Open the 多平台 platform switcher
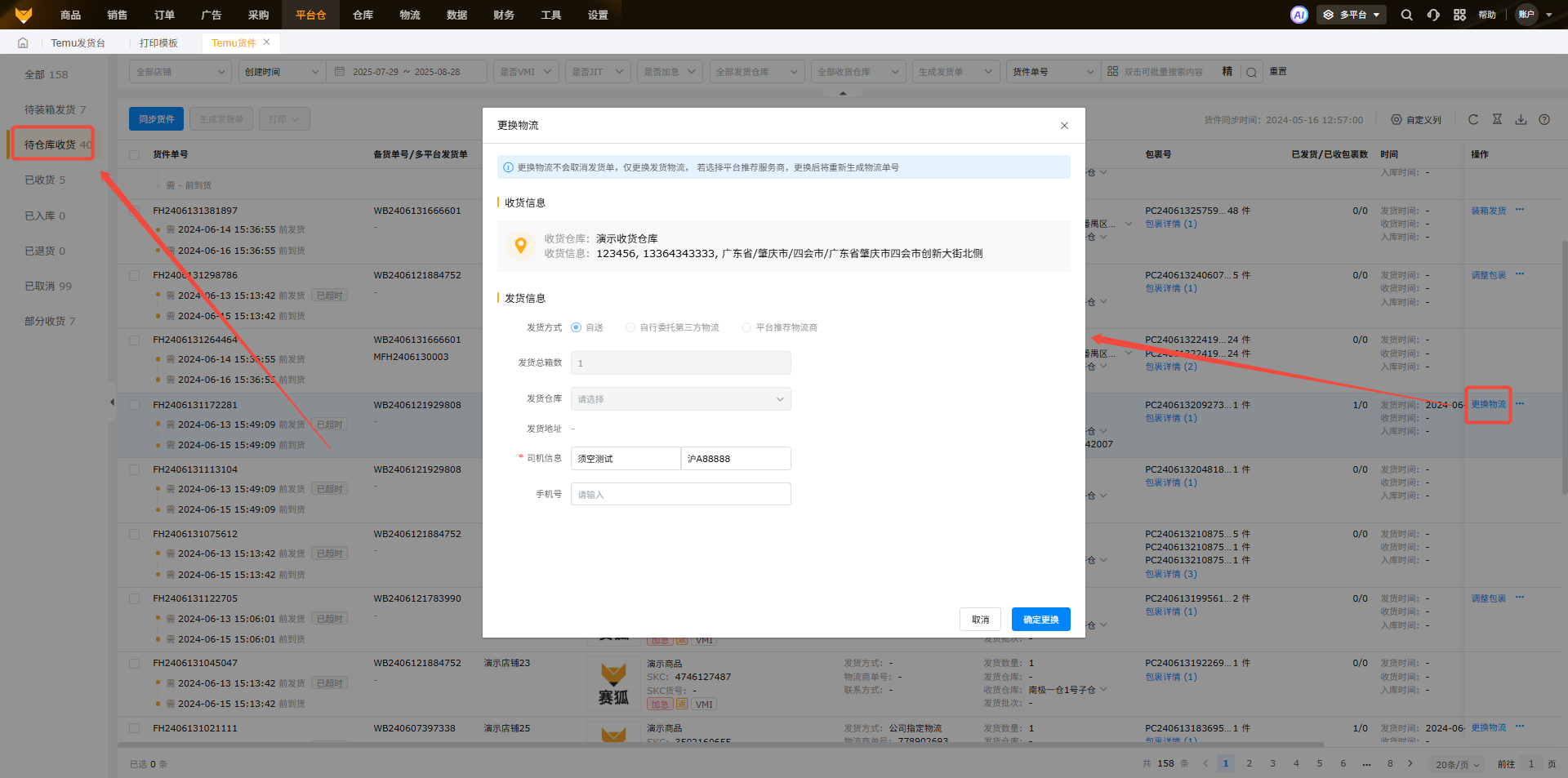Image resolution: width=1568 pixels, height=778 pixels. (x=1351, y=15)
